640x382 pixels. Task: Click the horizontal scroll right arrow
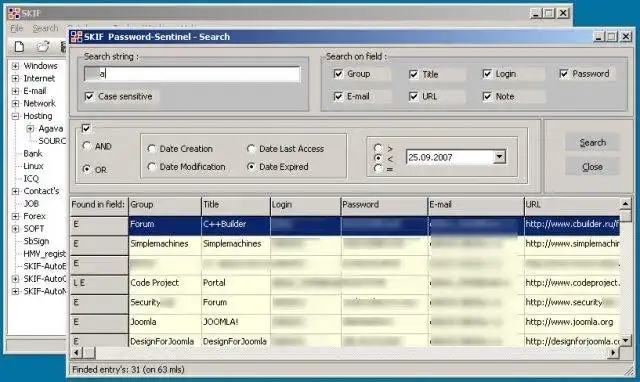click(613, 353)
